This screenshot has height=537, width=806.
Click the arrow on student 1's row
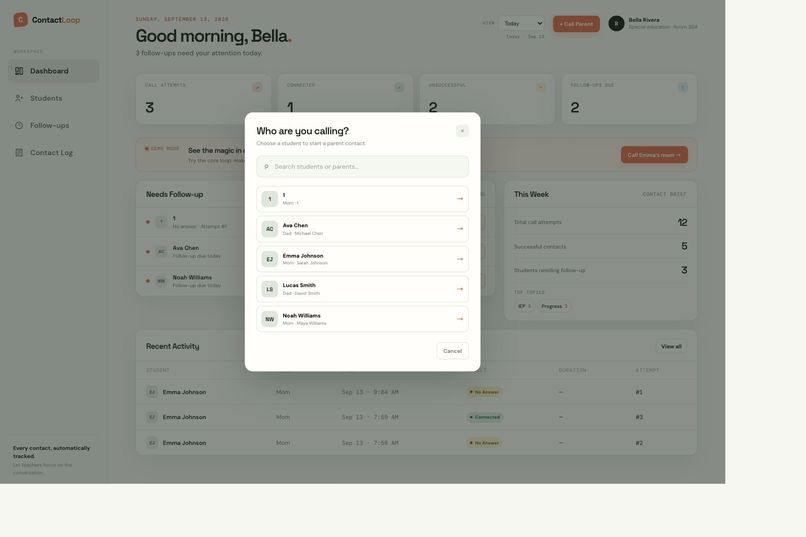460,199
